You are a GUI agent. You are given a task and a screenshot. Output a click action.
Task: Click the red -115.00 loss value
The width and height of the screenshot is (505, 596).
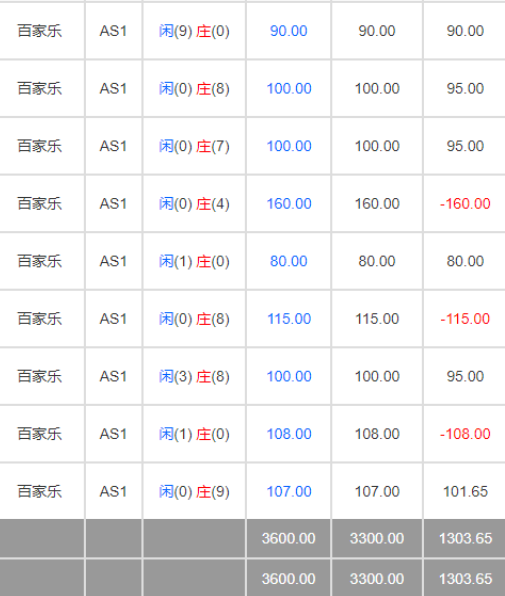(465, 319)
